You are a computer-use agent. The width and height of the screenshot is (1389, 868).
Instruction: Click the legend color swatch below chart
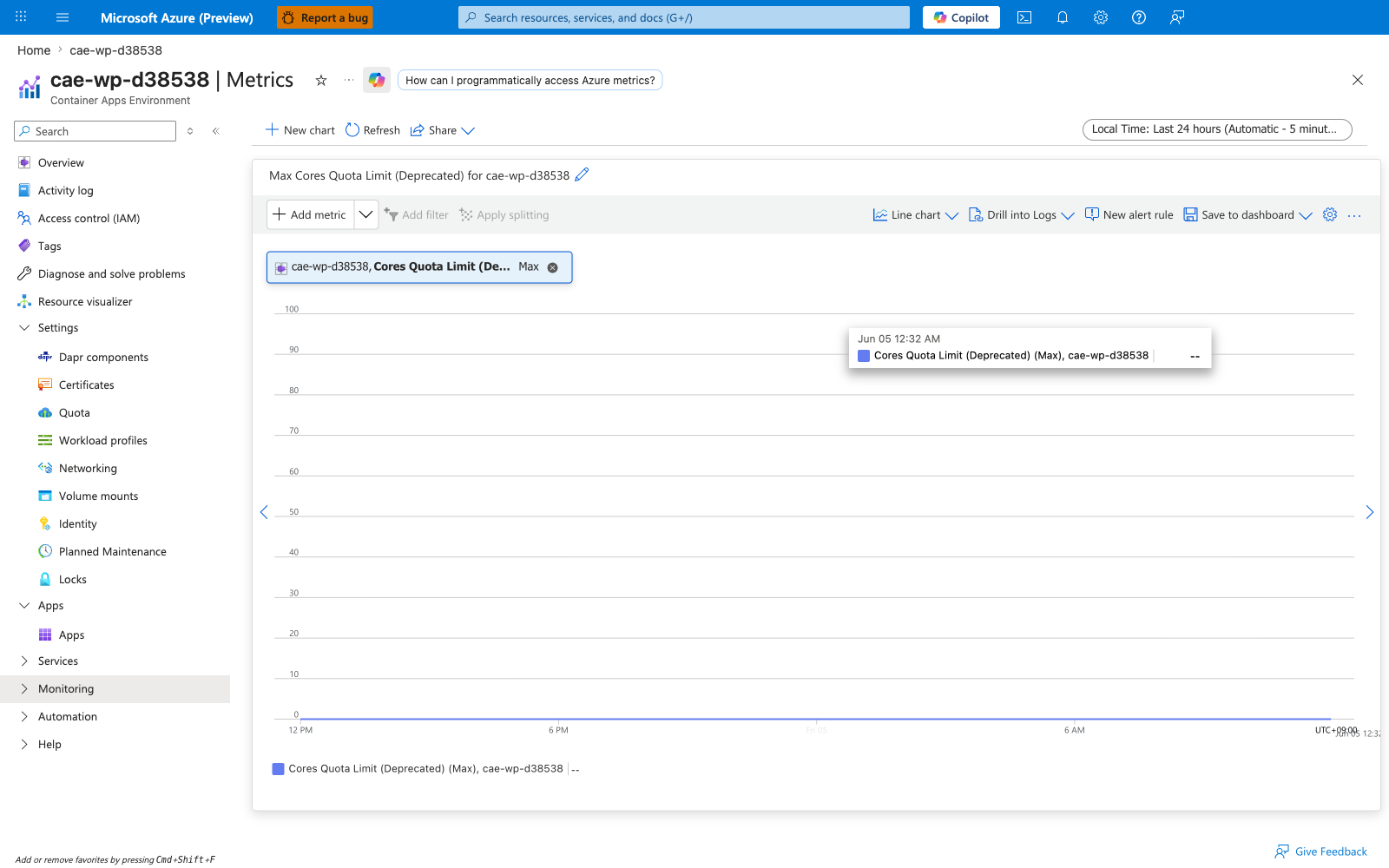(x=278, y=769)
